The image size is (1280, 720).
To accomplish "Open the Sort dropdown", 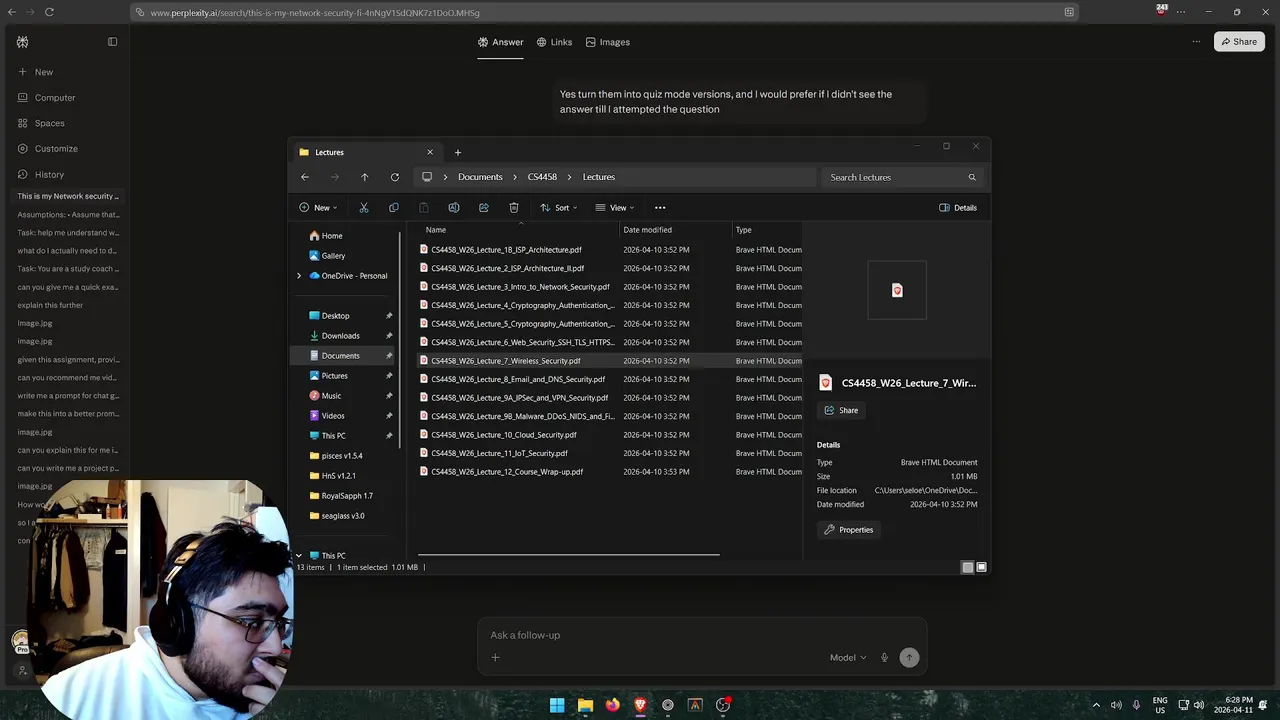I will 559,208.
